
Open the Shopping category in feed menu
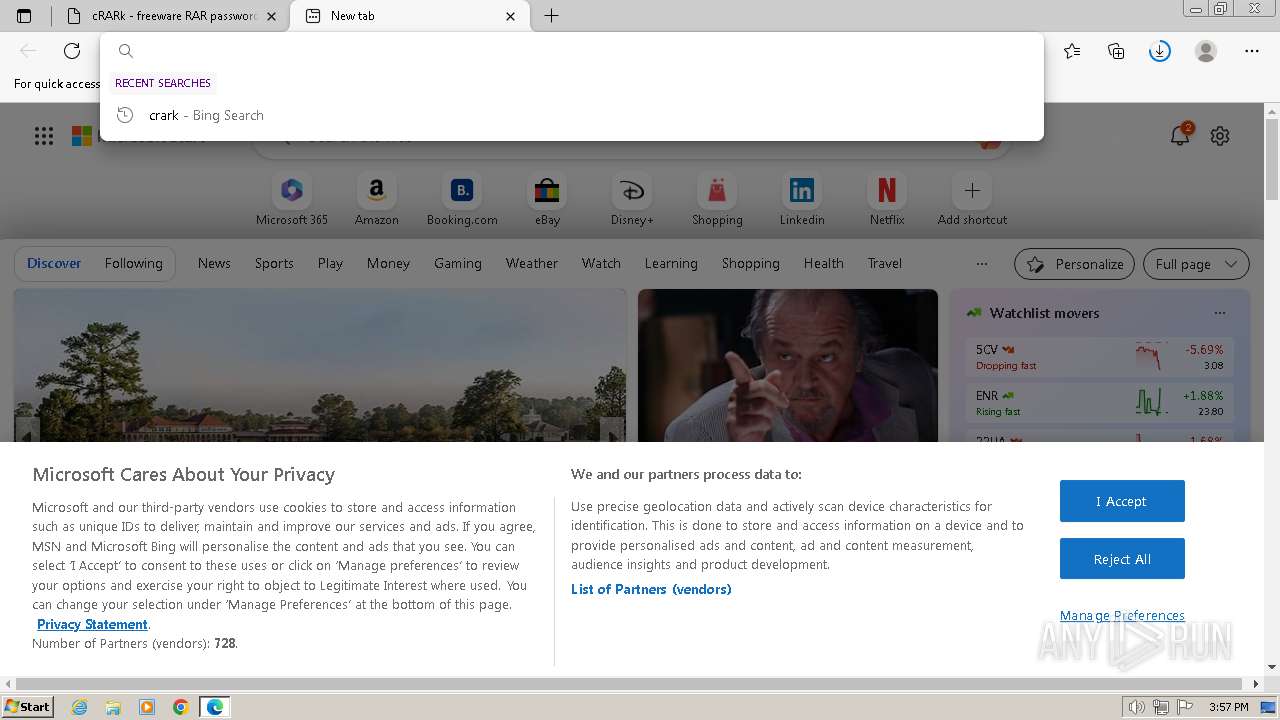751,263
